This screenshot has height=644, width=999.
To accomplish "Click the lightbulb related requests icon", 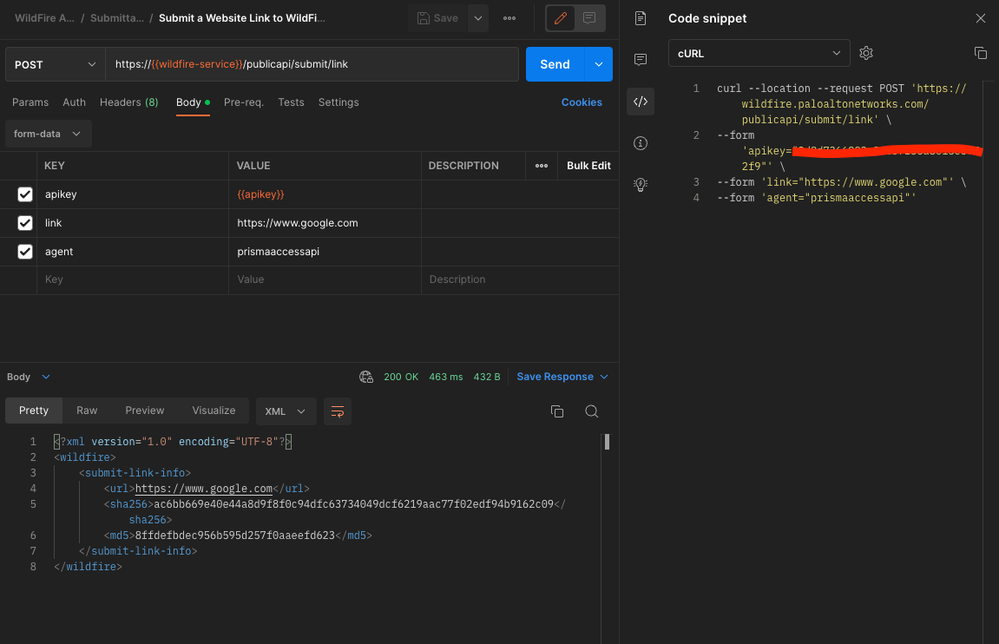I will point(640,185).
